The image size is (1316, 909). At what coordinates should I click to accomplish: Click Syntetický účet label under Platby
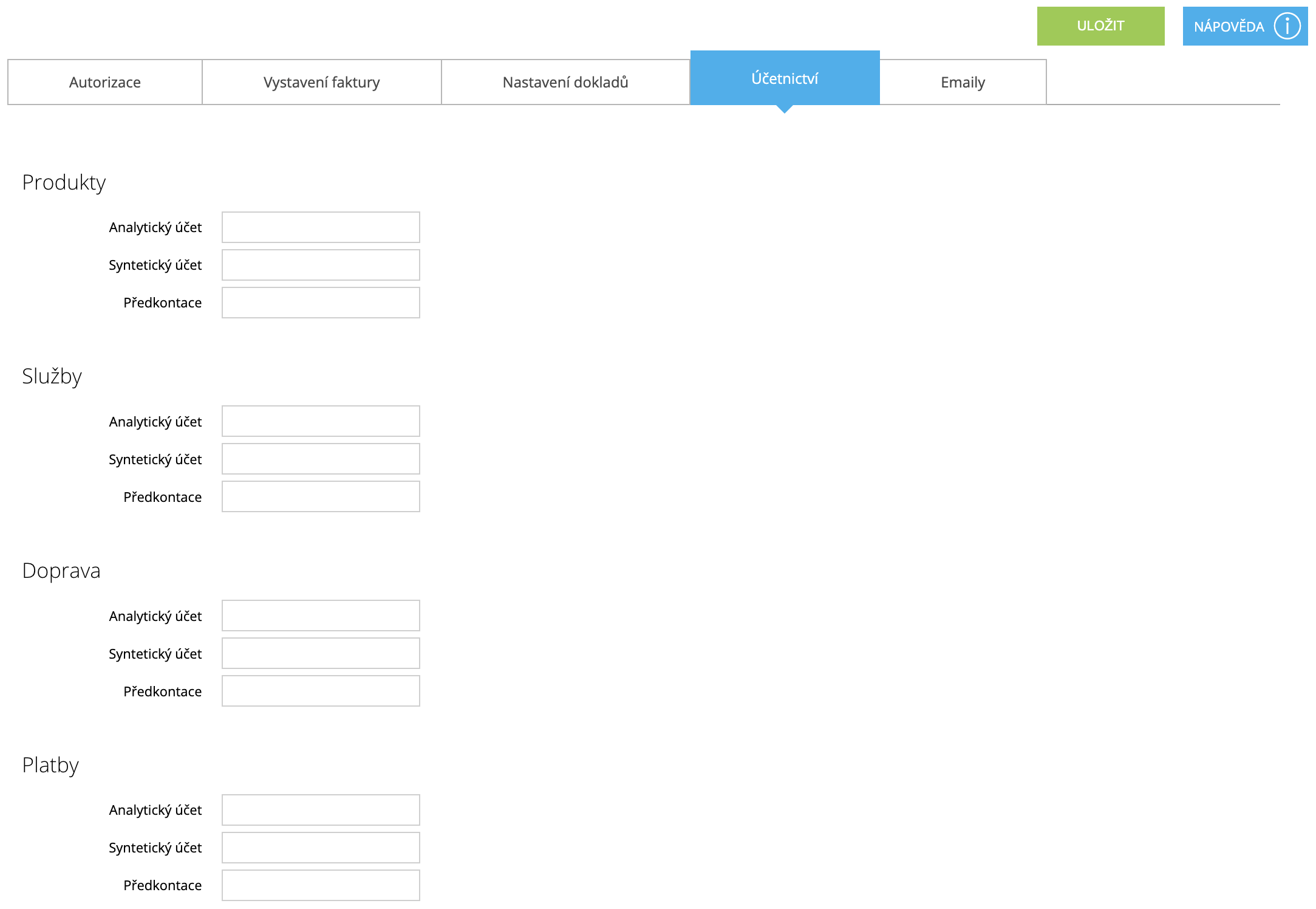(x=155, y=848)
